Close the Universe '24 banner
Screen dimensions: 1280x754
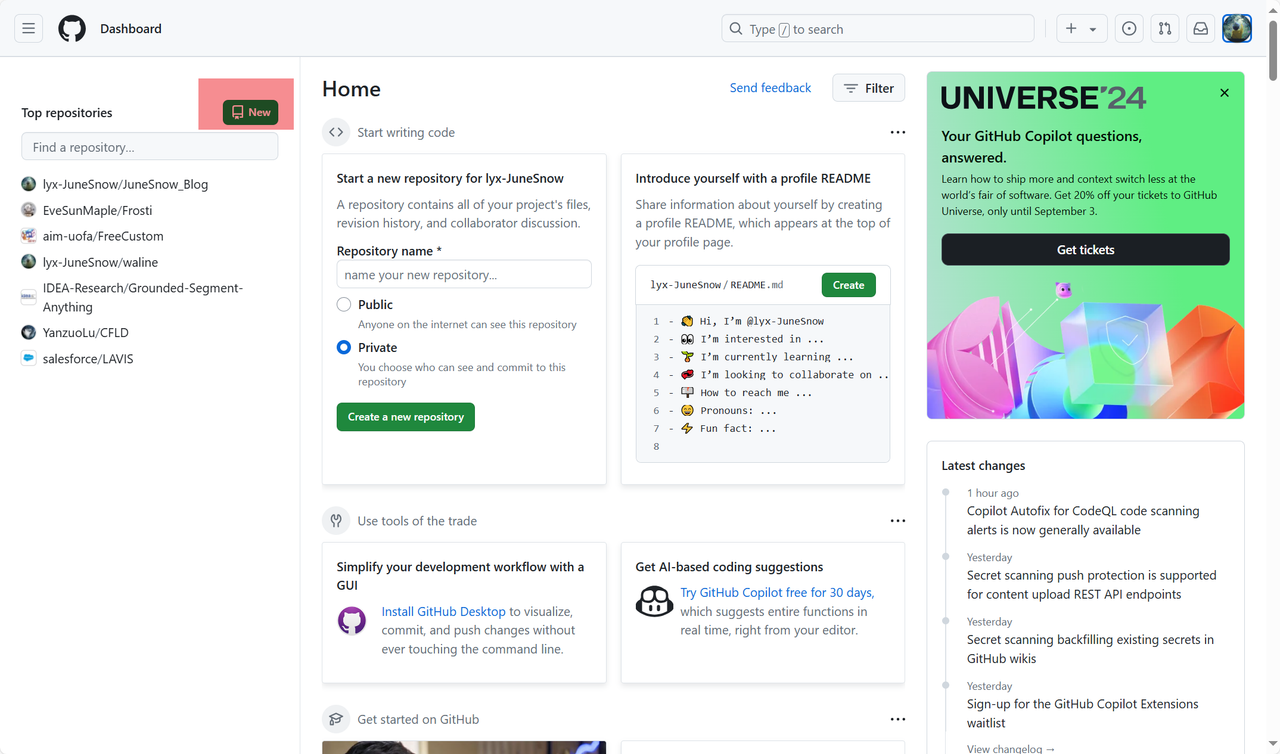click(x=1224, y=93)
